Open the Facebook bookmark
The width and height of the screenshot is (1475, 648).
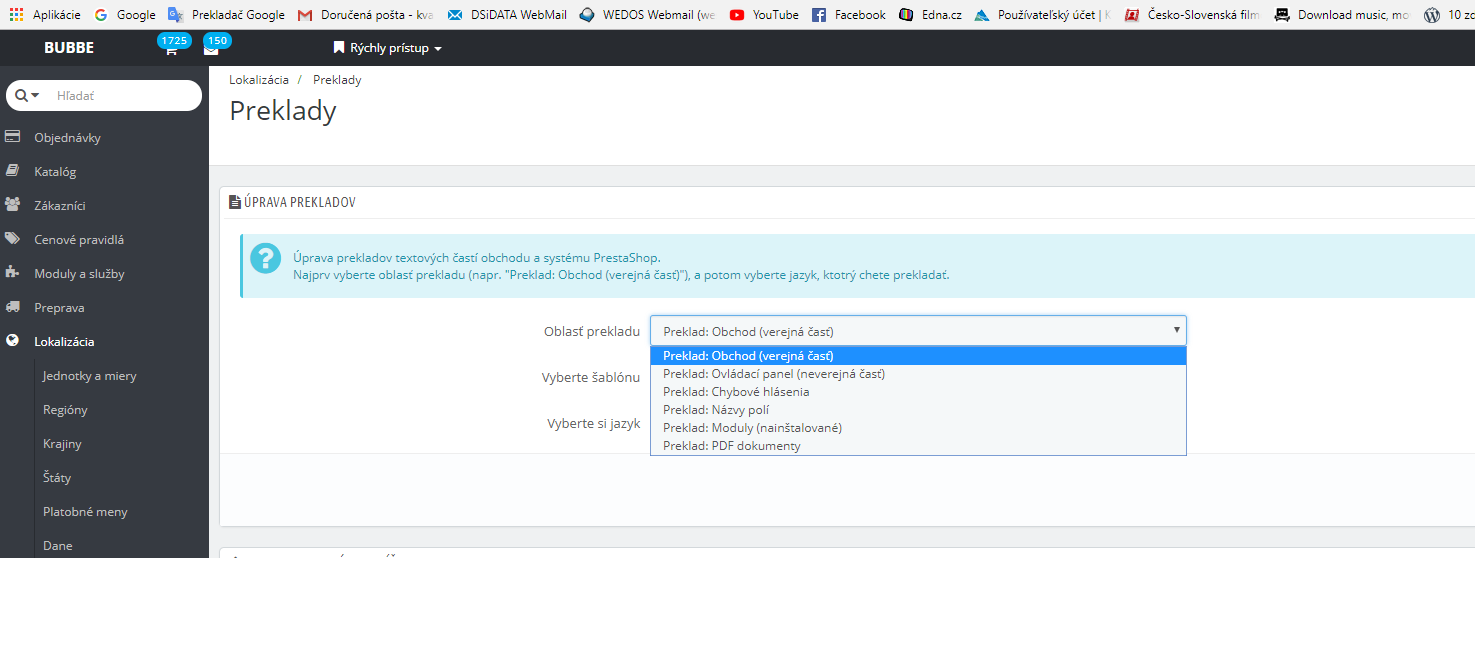tap(849, 15)
